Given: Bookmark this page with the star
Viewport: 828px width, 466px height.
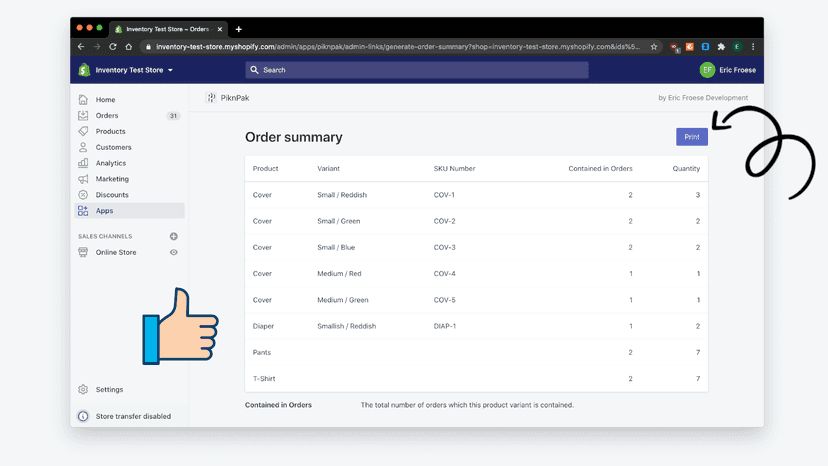Looking at the screenshot, I should 654,46.
